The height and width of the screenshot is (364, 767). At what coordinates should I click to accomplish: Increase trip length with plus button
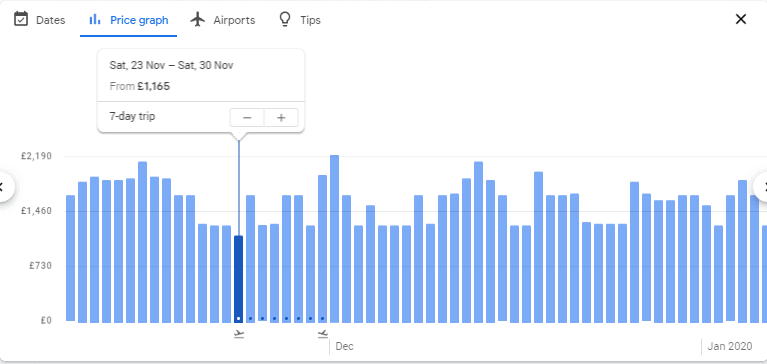click(x=281, y=118)
